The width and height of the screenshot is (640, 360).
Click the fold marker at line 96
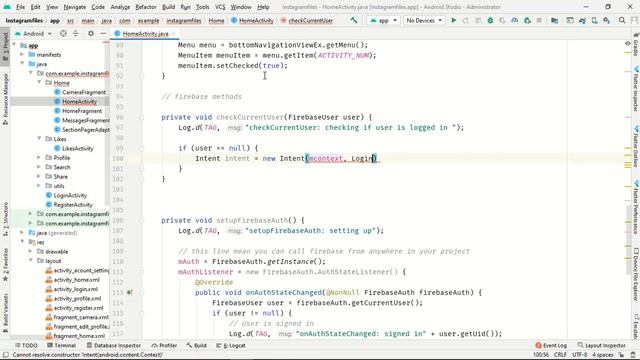click(142, 117)
